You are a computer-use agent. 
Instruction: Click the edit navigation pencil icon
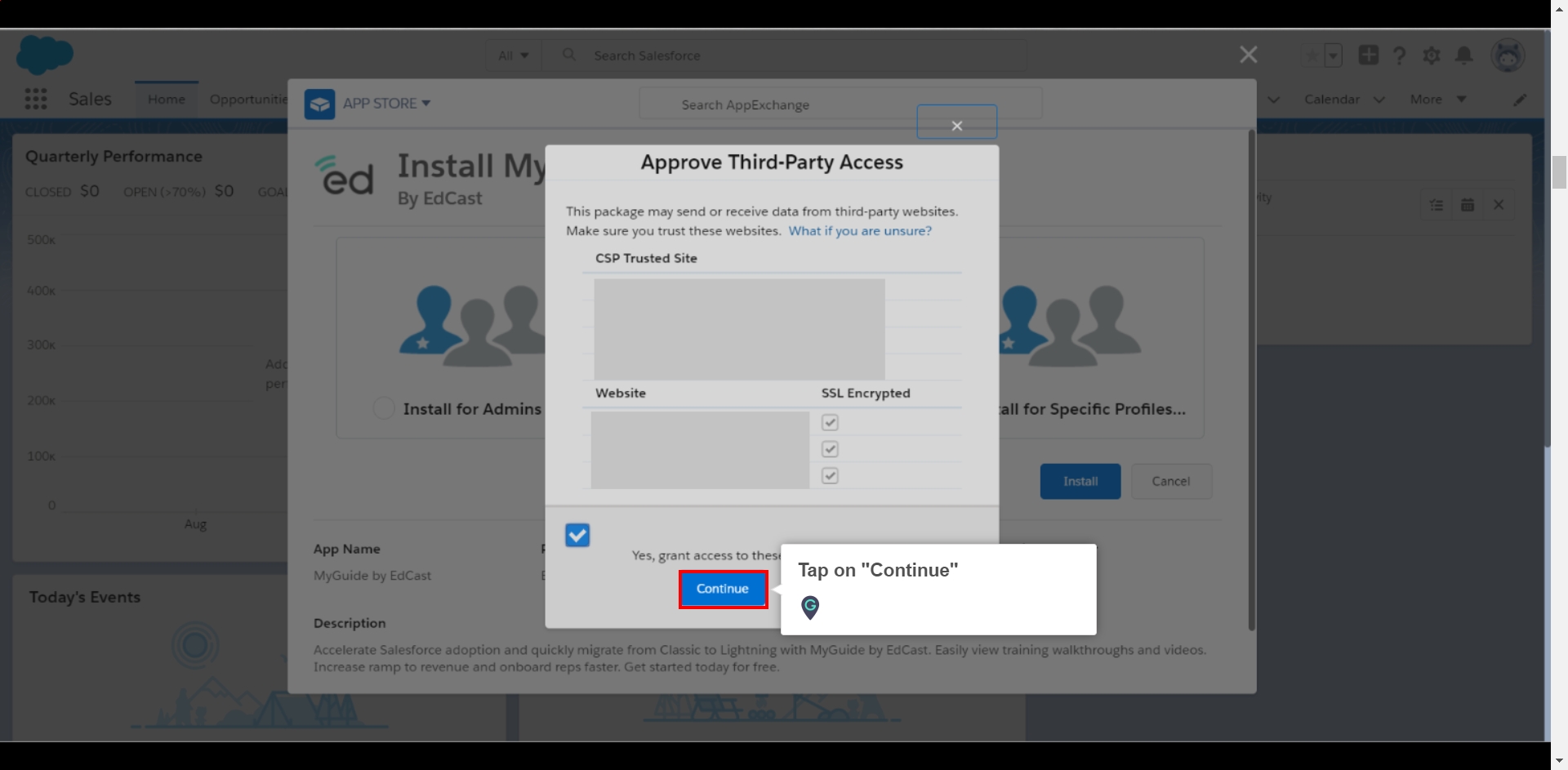pyautogui.click(x=1520, y=100)
